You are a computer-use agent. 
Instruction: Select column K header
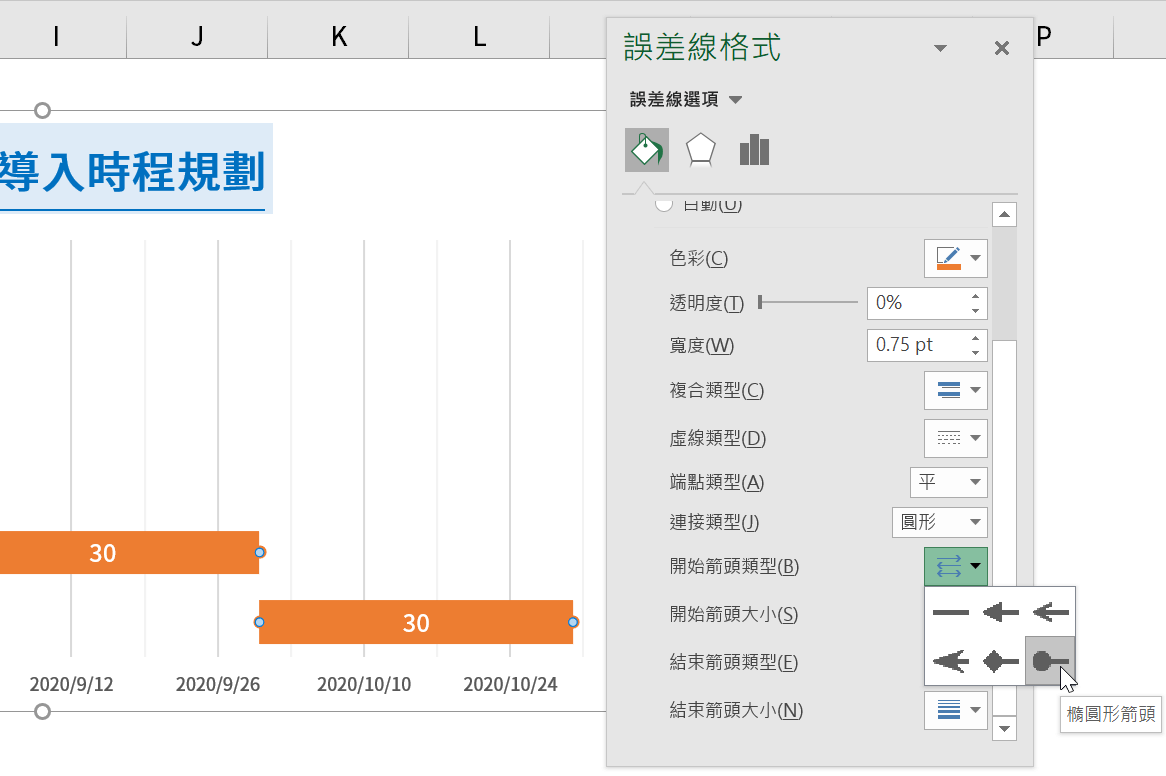click(x=338, y=36)
